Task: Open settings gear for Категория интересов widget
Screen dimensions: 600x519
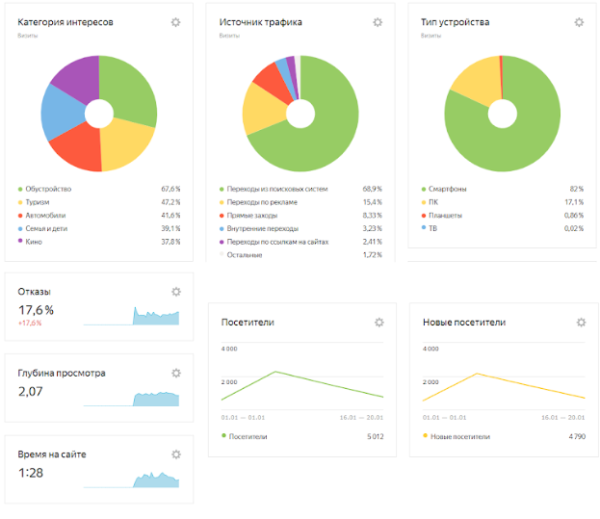Action: (x=176, y=22)
